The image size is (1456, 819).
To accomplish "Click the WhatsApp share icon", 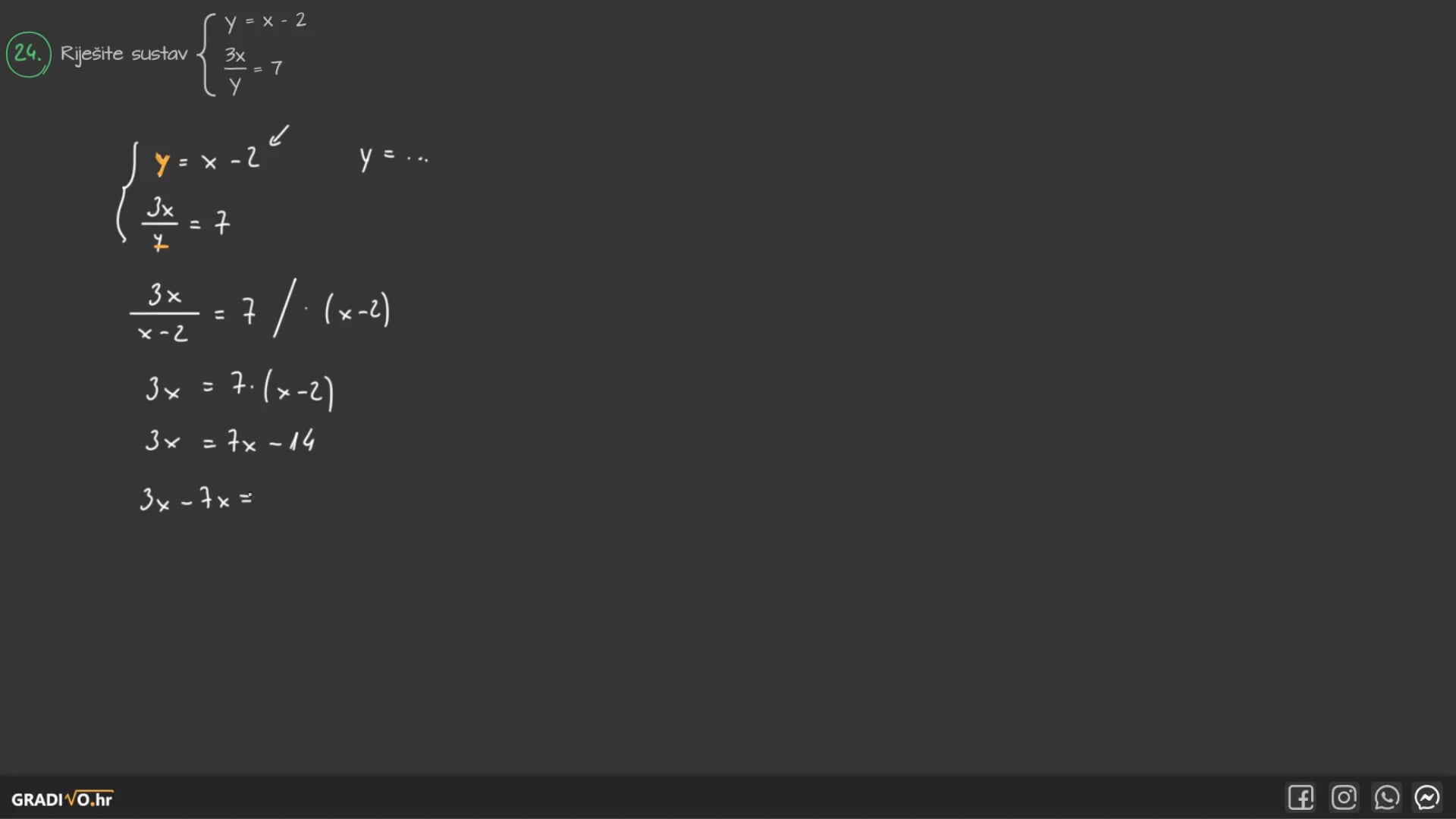I will [1386, 798].
